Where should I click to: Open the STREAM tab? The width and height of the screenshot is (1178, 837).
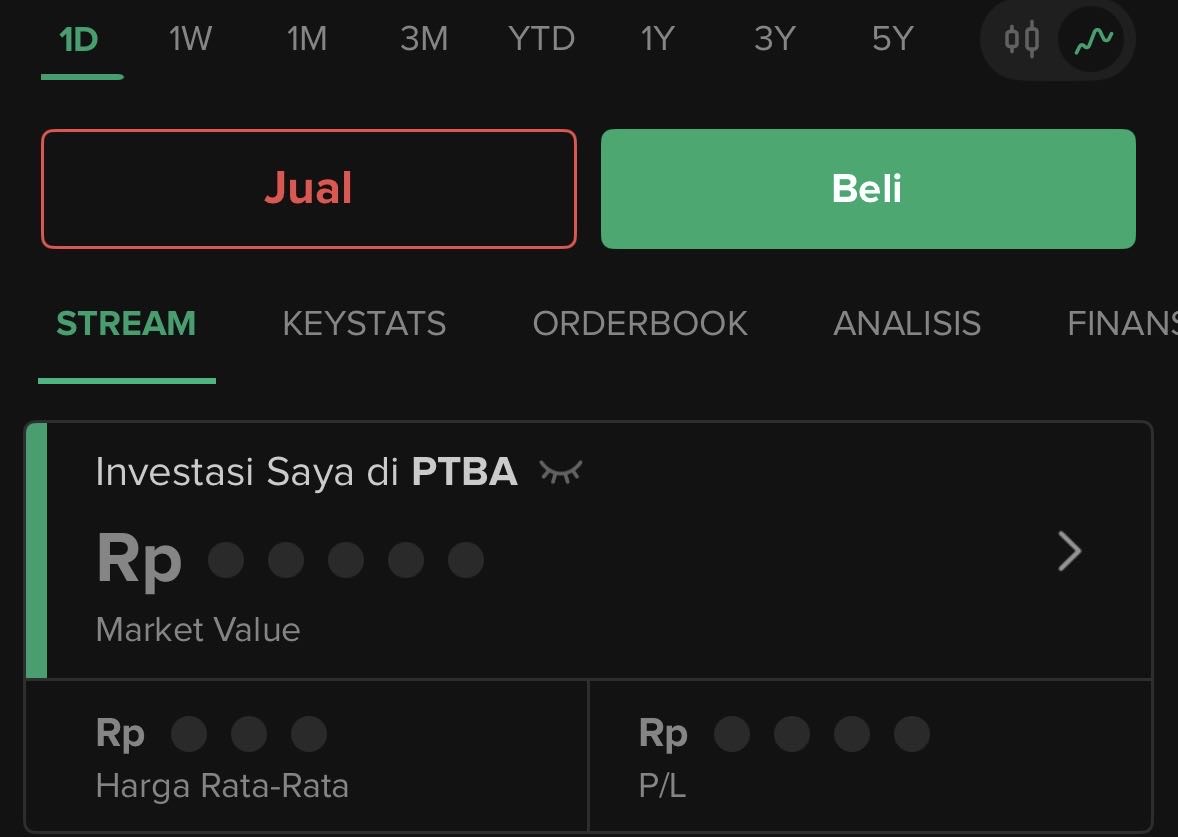126,324
